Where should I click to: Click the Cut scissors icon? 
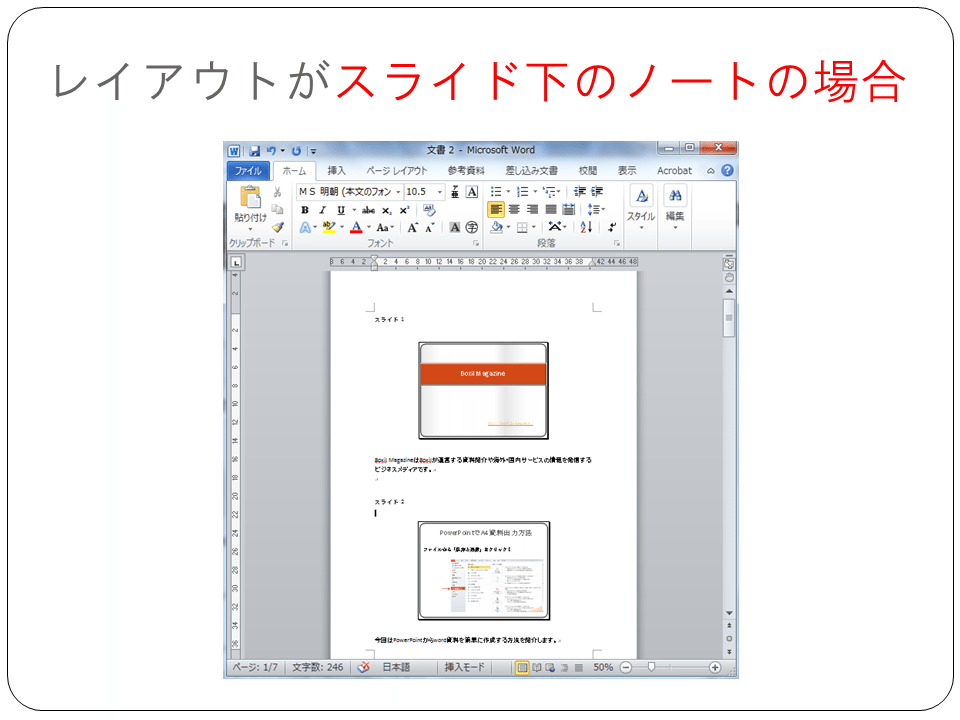[x=278, y=192]
